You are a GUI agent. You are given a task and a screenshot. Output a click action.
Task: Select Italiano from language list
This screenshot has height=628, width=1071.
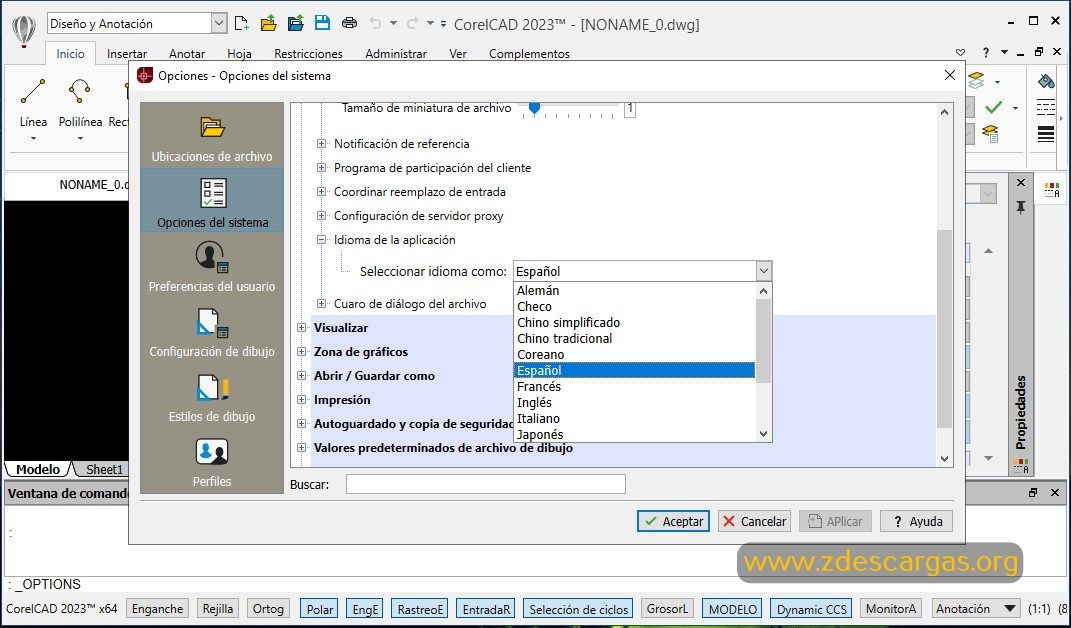coord(635,418)
